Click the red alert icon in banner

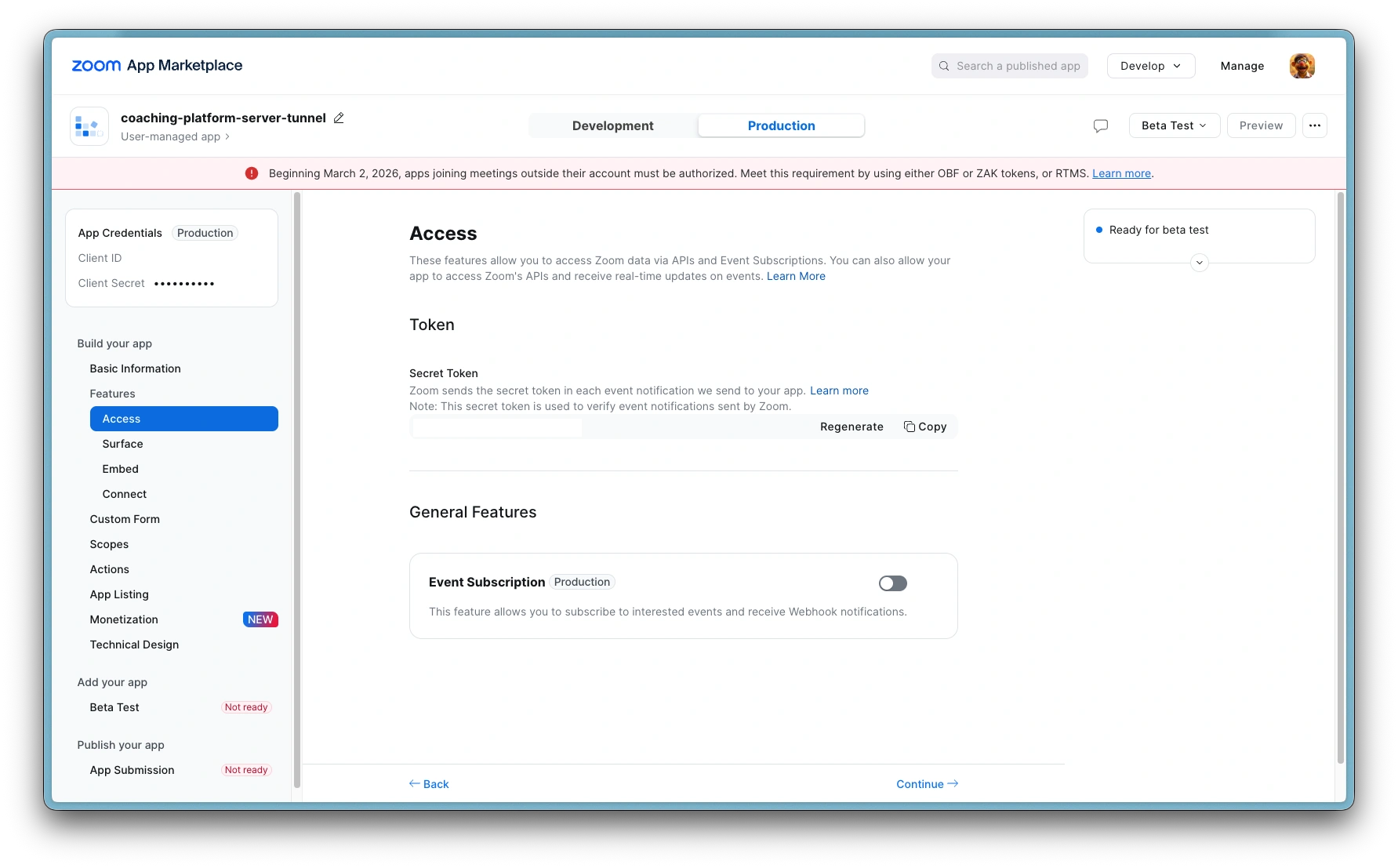[252, 173]
